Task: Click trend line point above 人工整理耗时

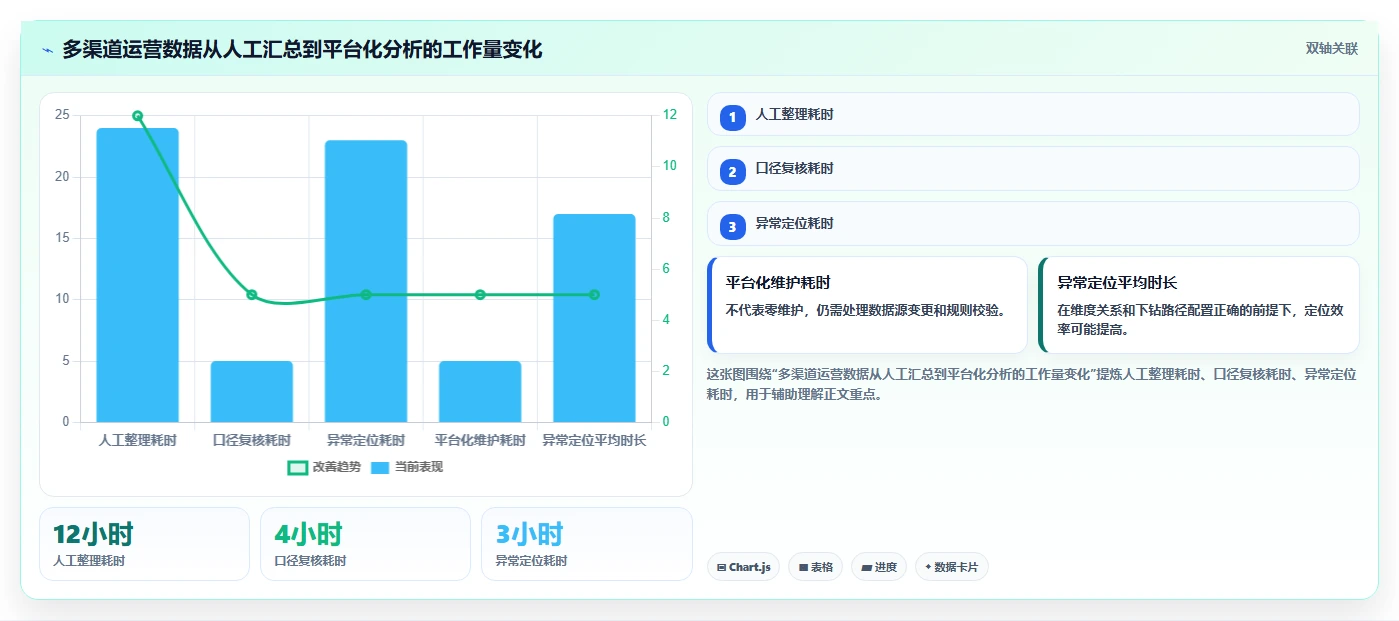Action: pyautogui.click(x=137, y=116)
